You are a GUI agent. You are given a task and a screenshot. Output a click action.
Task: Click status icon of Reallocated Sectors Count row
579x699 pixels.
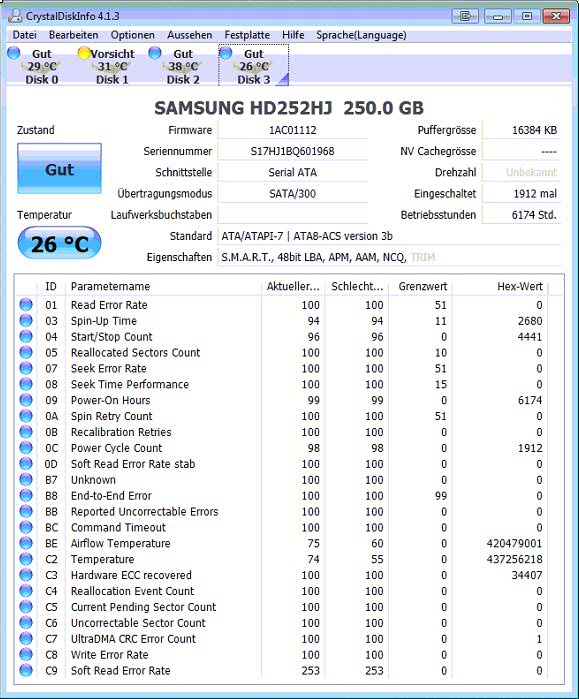click(x=26, y=352)
